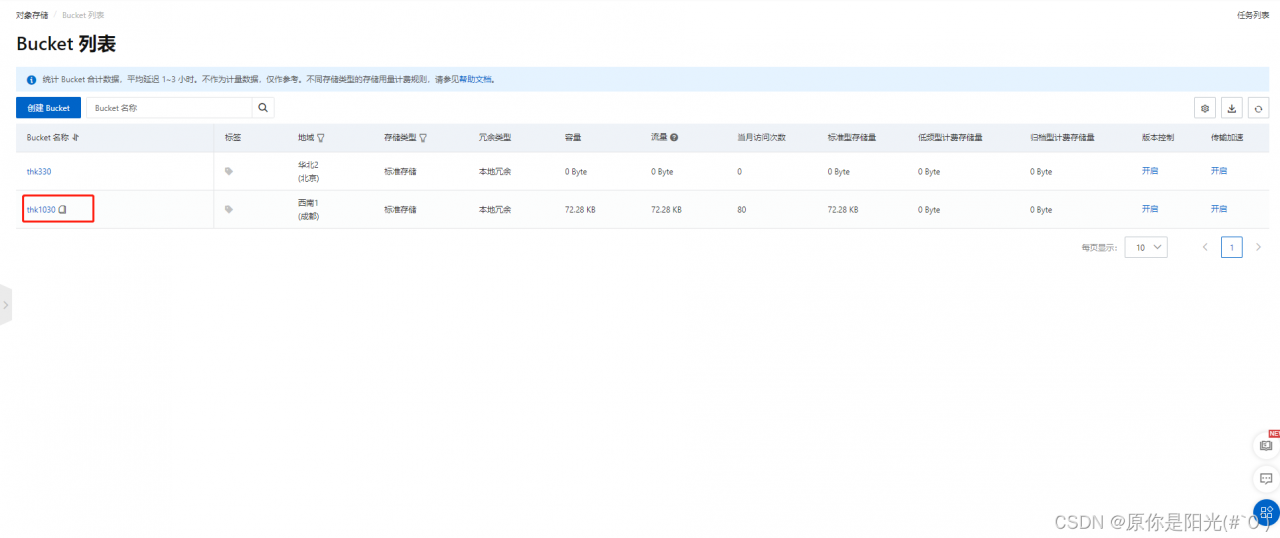
Task: Click the 帮助文档 help link
Action: [x=476, y=79]
